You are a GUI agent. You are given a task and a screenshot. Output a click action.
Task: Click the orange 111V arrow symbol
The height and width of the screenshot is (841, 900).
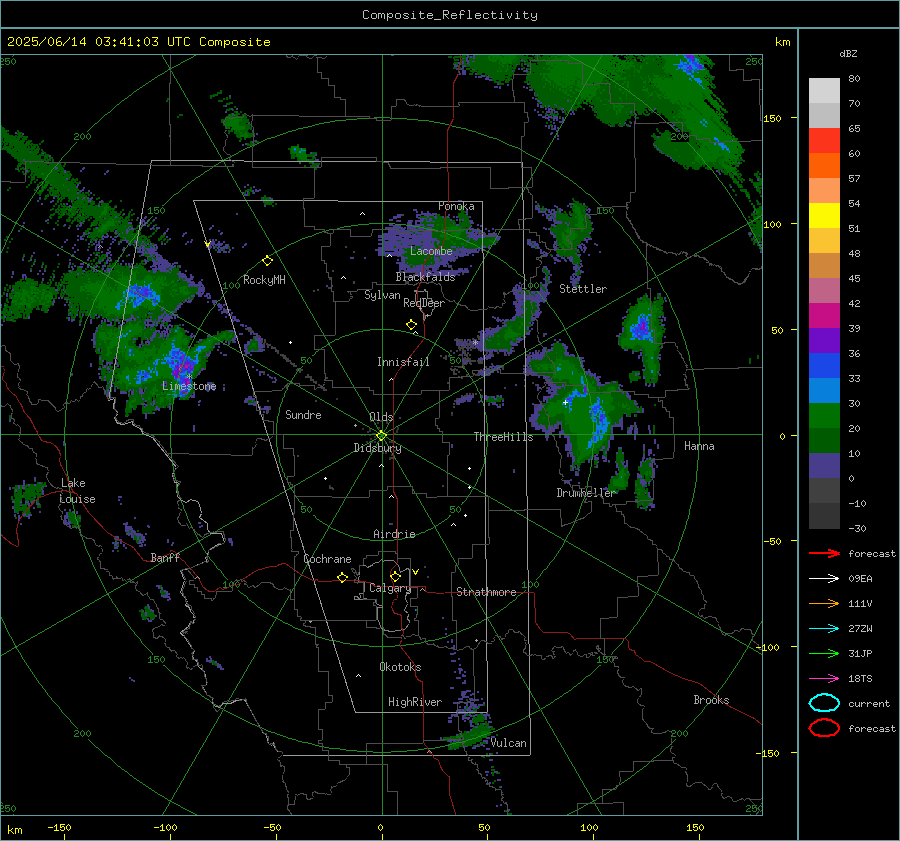click(x=824, y=603)
